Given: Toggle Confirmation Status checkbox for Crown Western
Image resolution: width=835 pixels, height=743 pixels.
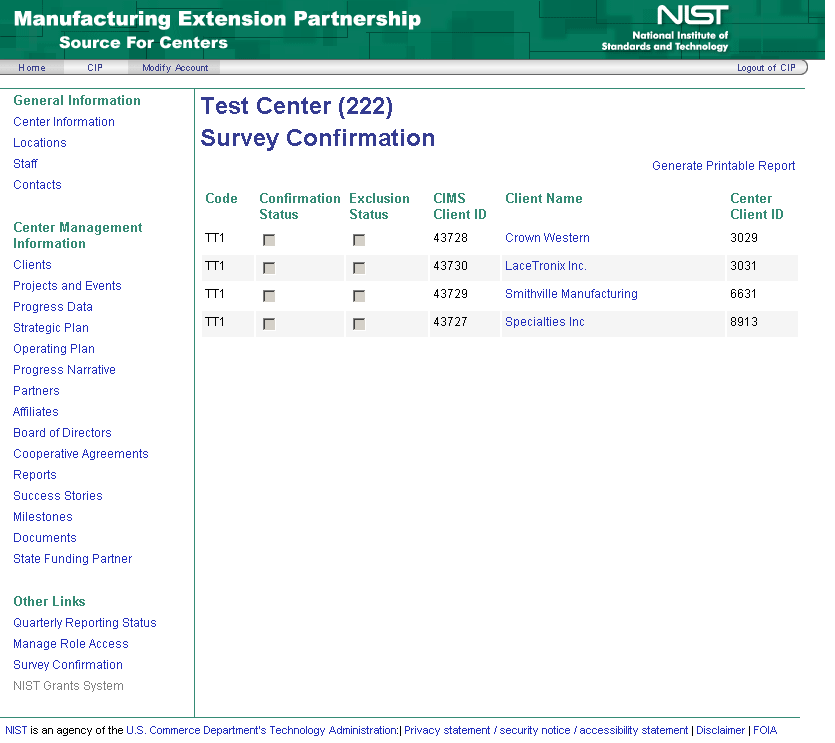Looking at the screenshot, I should pyautogui.click(x=269, y=240).
